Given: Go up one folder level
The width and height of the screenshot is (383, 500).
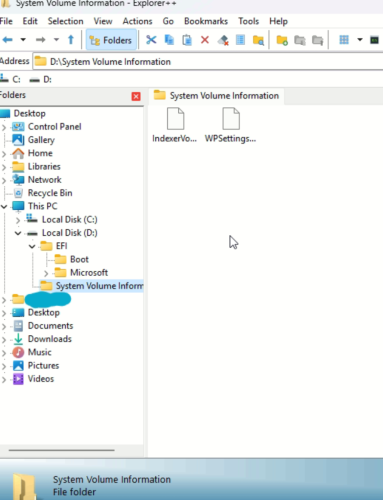Looking at the screenshot, I should pos(71,40).
